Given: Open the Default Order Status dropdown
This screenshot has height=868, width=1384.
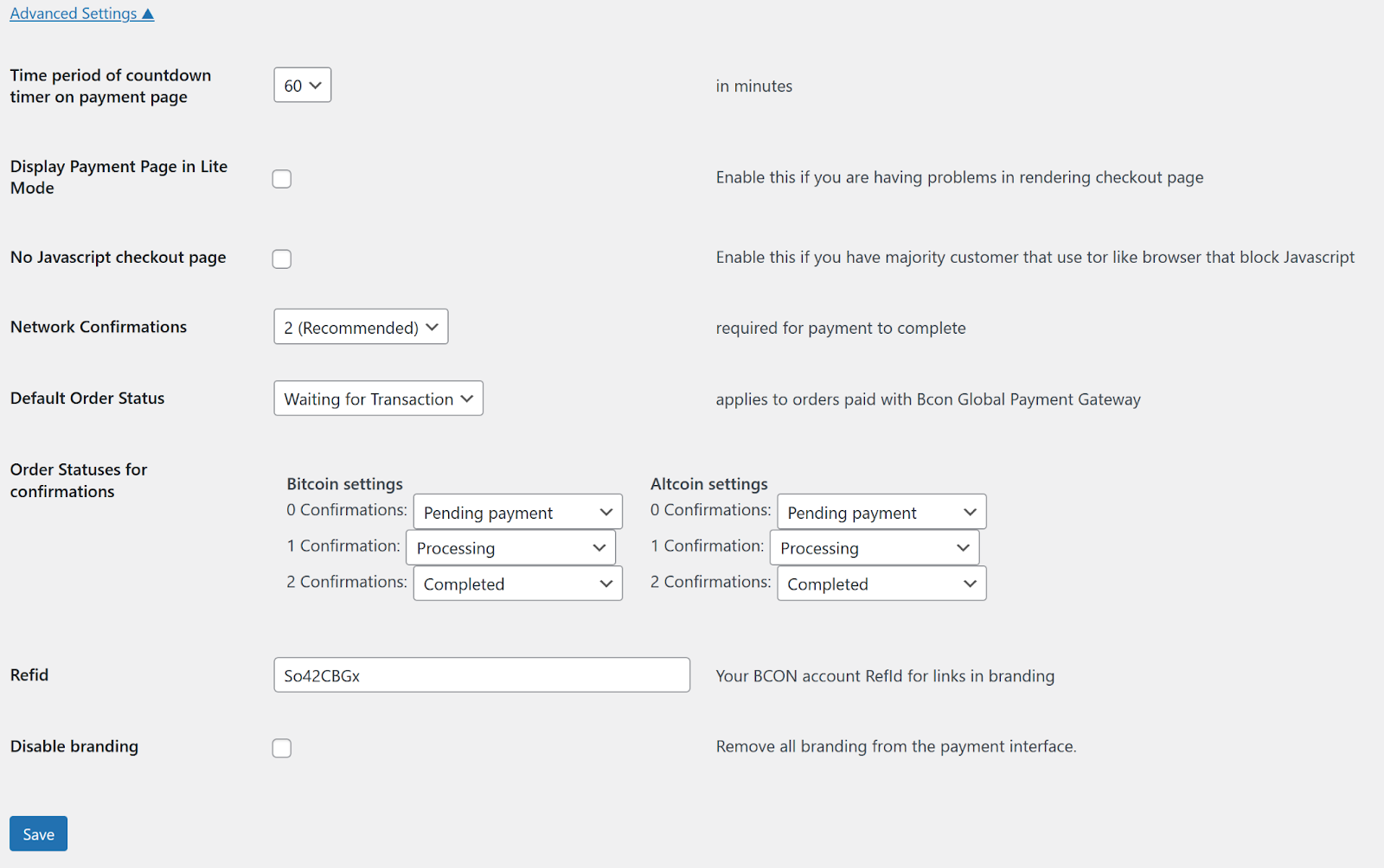Looking at the screenshot, I should click(378, 399).
